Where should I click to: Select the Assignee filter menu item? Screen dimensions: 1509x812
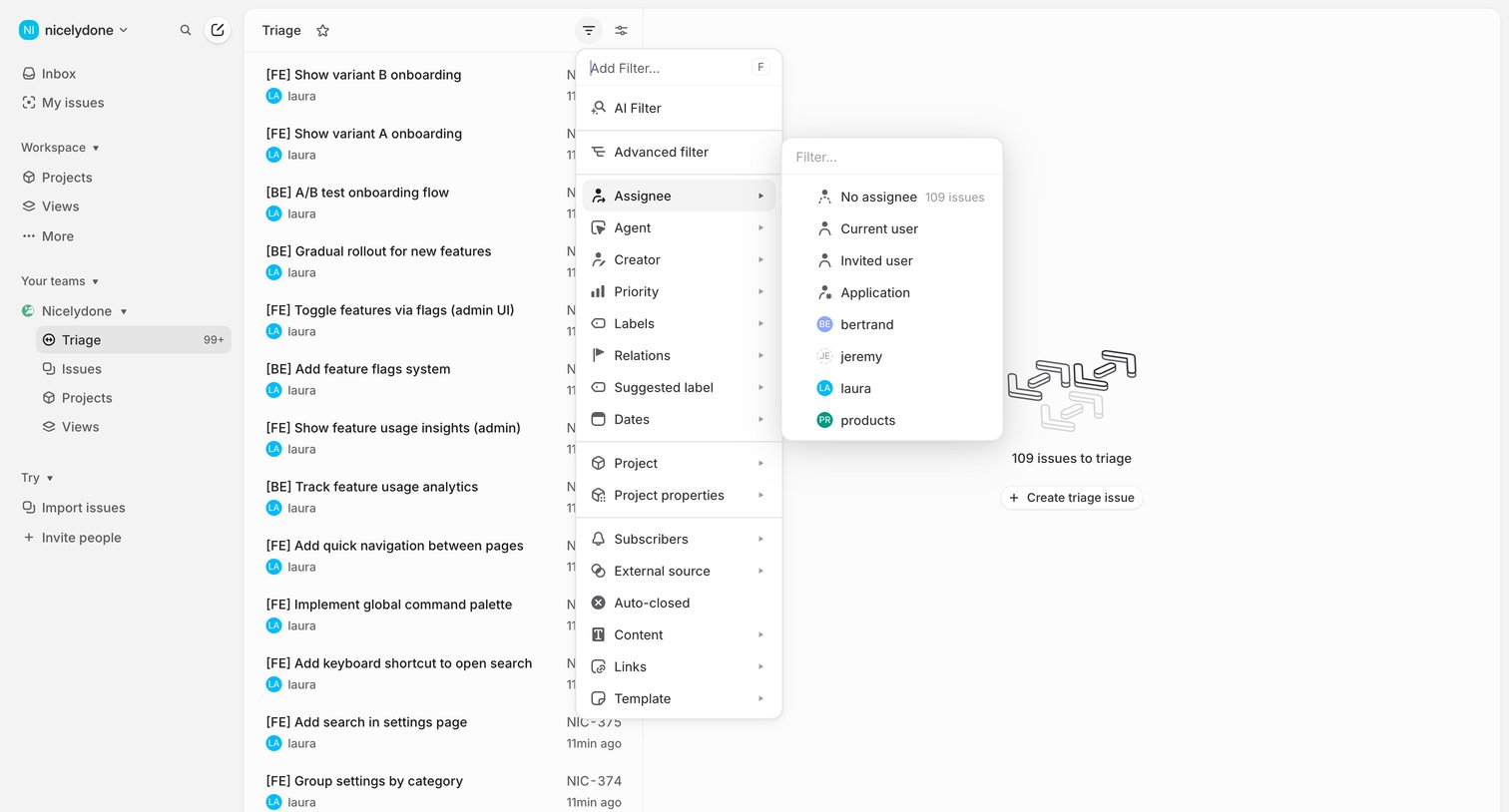click(x=679, y=196)
